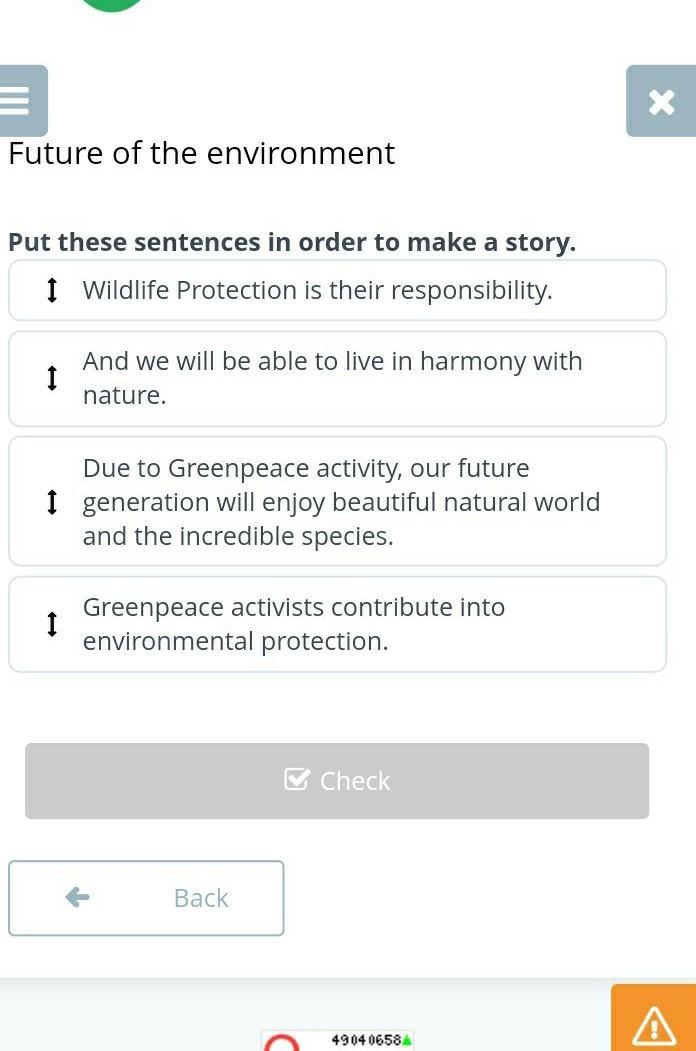
Task: Select the 'future generation will enjoy' sentence card
Action: (x=337, y=501)
